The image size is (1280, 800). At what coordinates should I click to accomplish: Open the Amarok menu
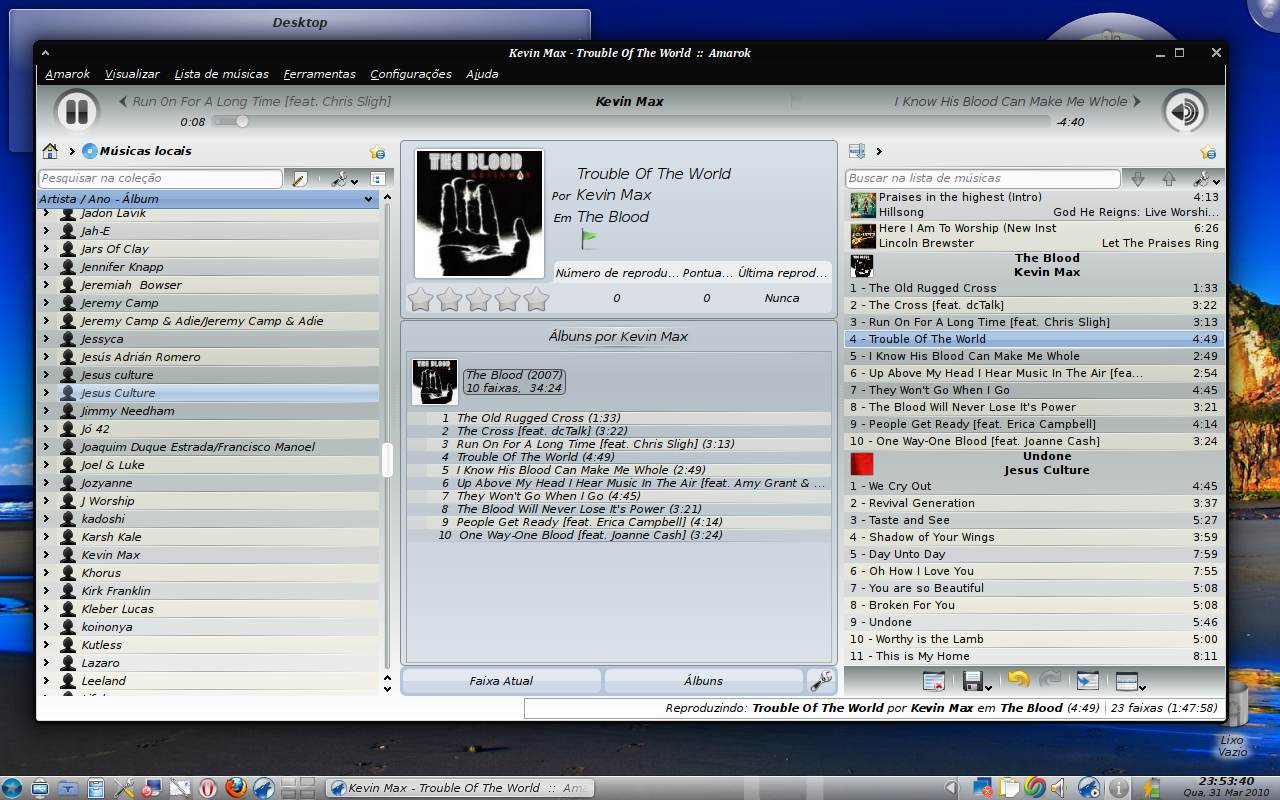(x=68, y=74)
